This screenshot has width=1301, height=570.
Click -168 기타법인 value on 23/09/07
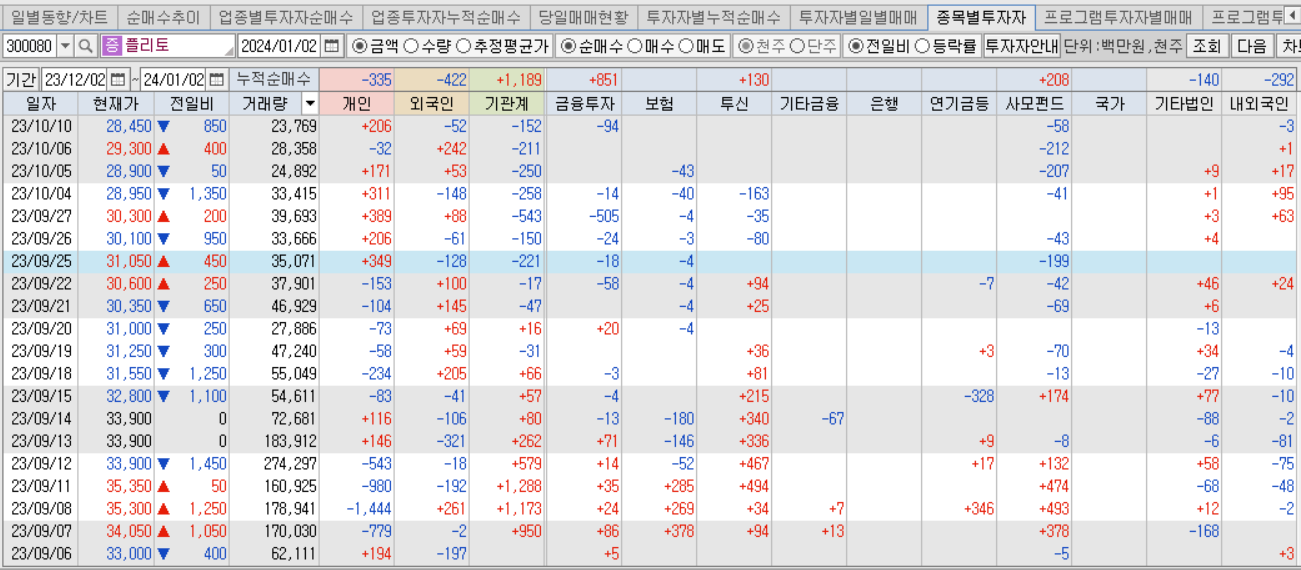pos(1204,532)
